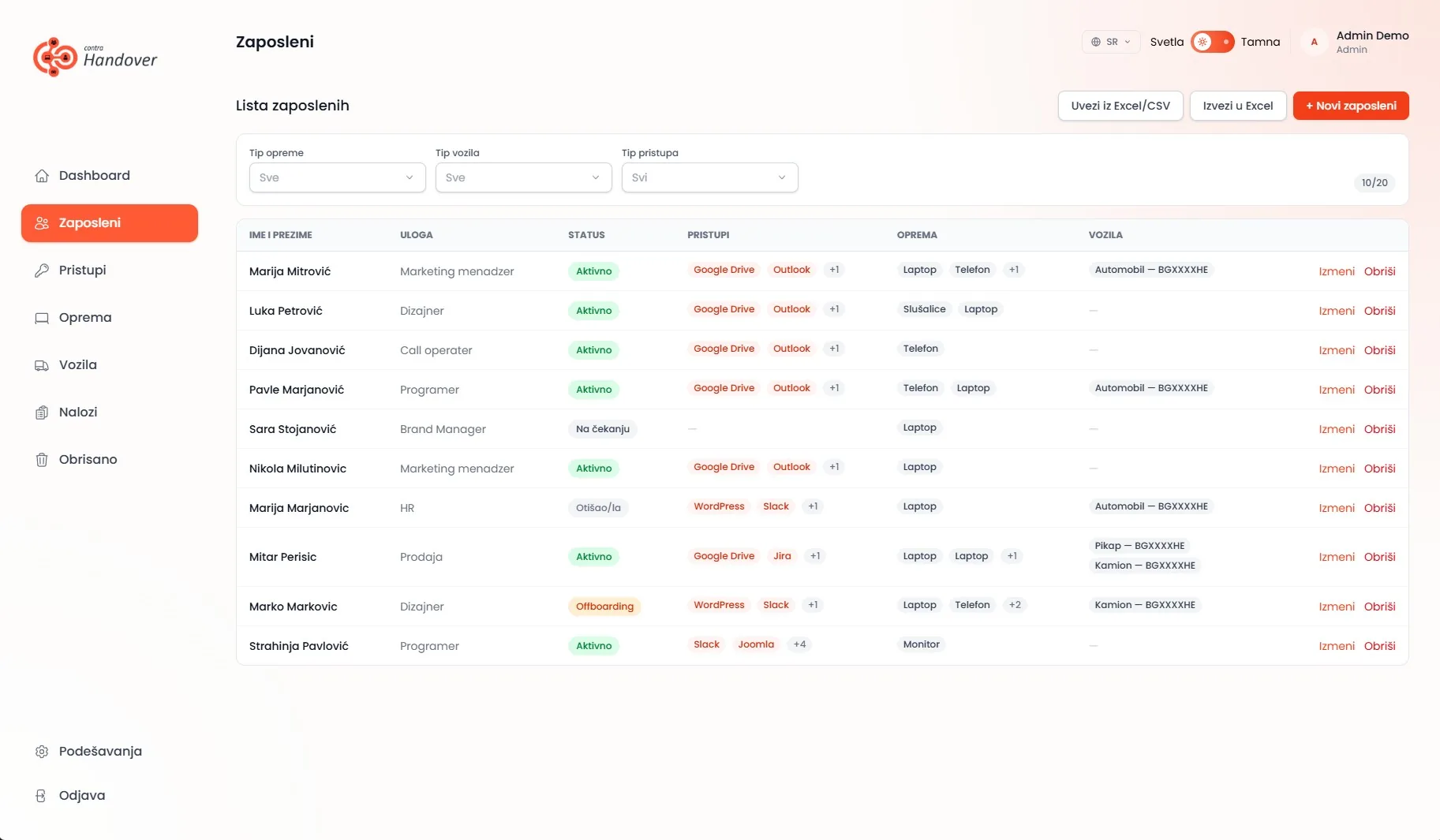This screenshot has height=840, width=1440.
Task: Click Izmeni for Sara Stojanović
Action: (x=1337, y=429)
